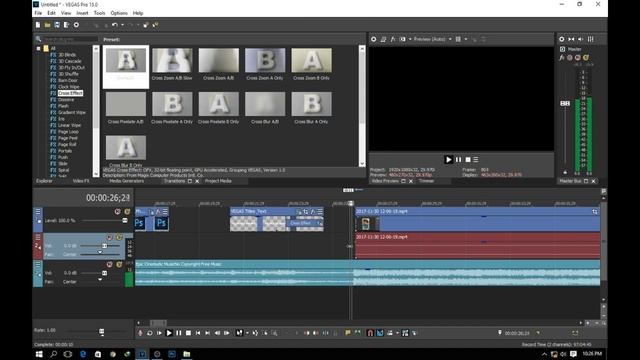
Task: Click the playback Rate slider
Action: (x=102, y=332)
